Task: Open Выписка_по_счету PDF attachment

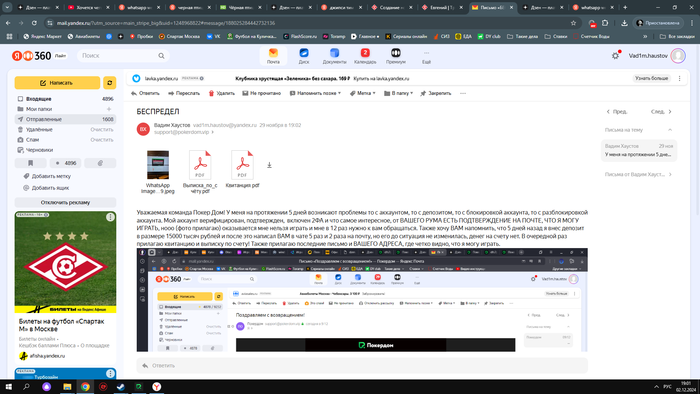Action: [x=200, y=172]
